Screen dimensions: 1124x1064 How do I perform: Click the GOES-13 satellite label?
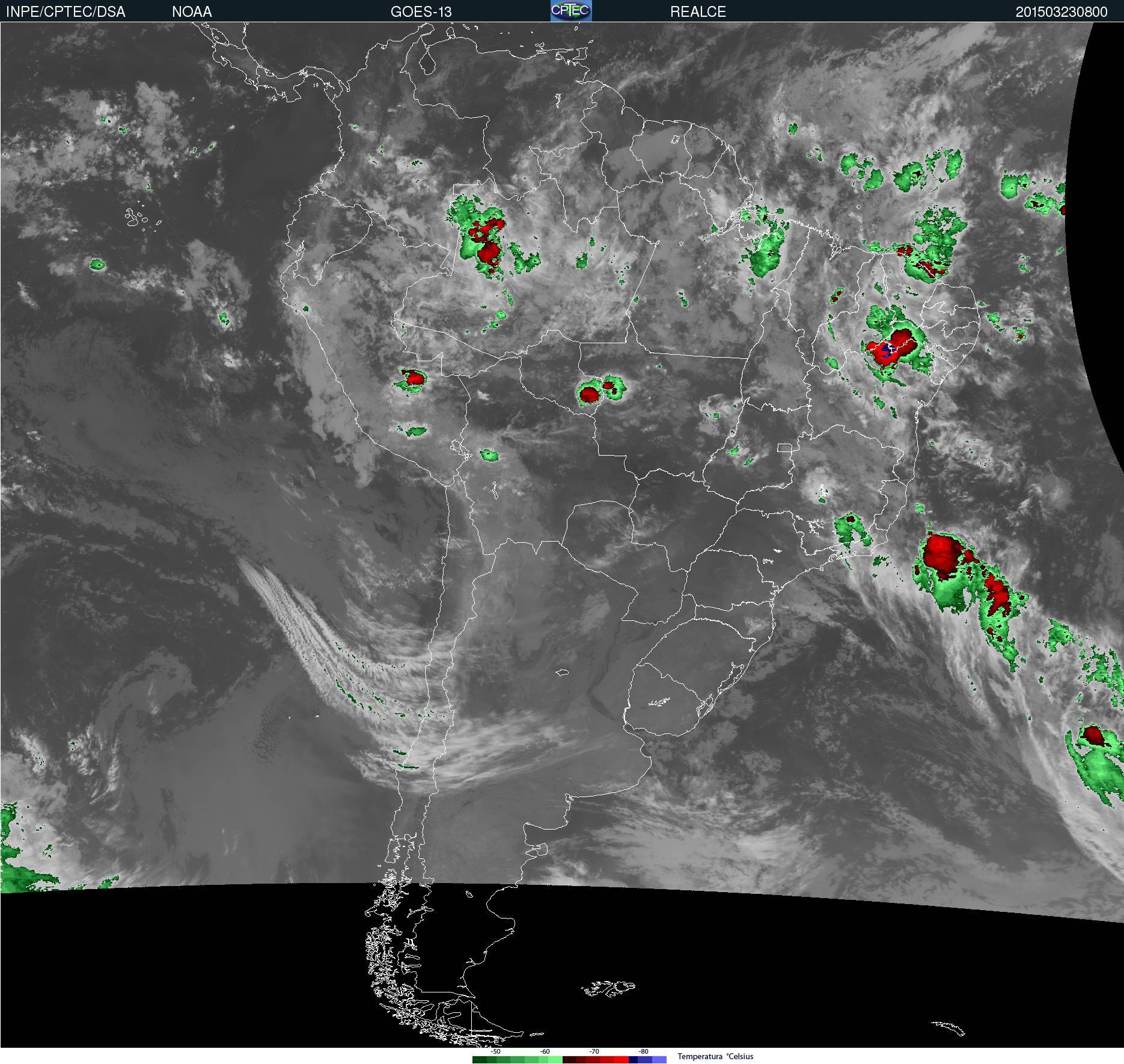(x=421, y=11)
